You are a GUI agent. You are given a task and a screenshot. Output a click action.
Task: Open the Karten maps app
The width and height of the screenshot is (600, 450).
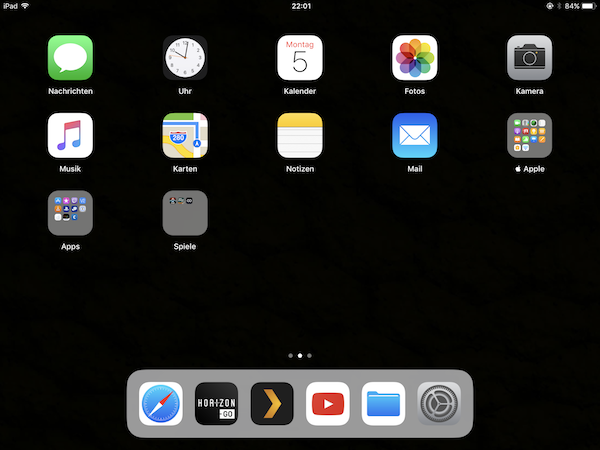coord(185,135)
